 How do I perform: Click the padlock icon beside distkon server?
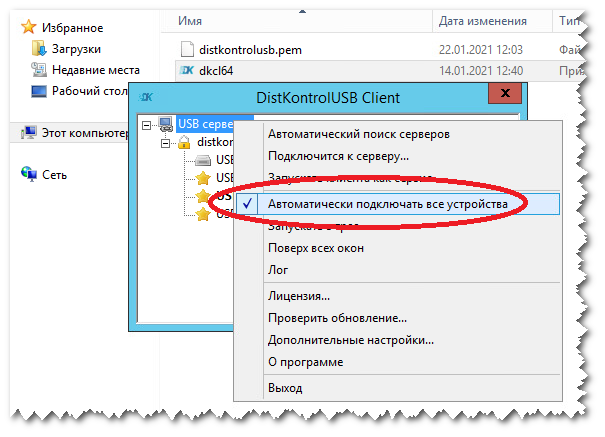click(184, 142)
